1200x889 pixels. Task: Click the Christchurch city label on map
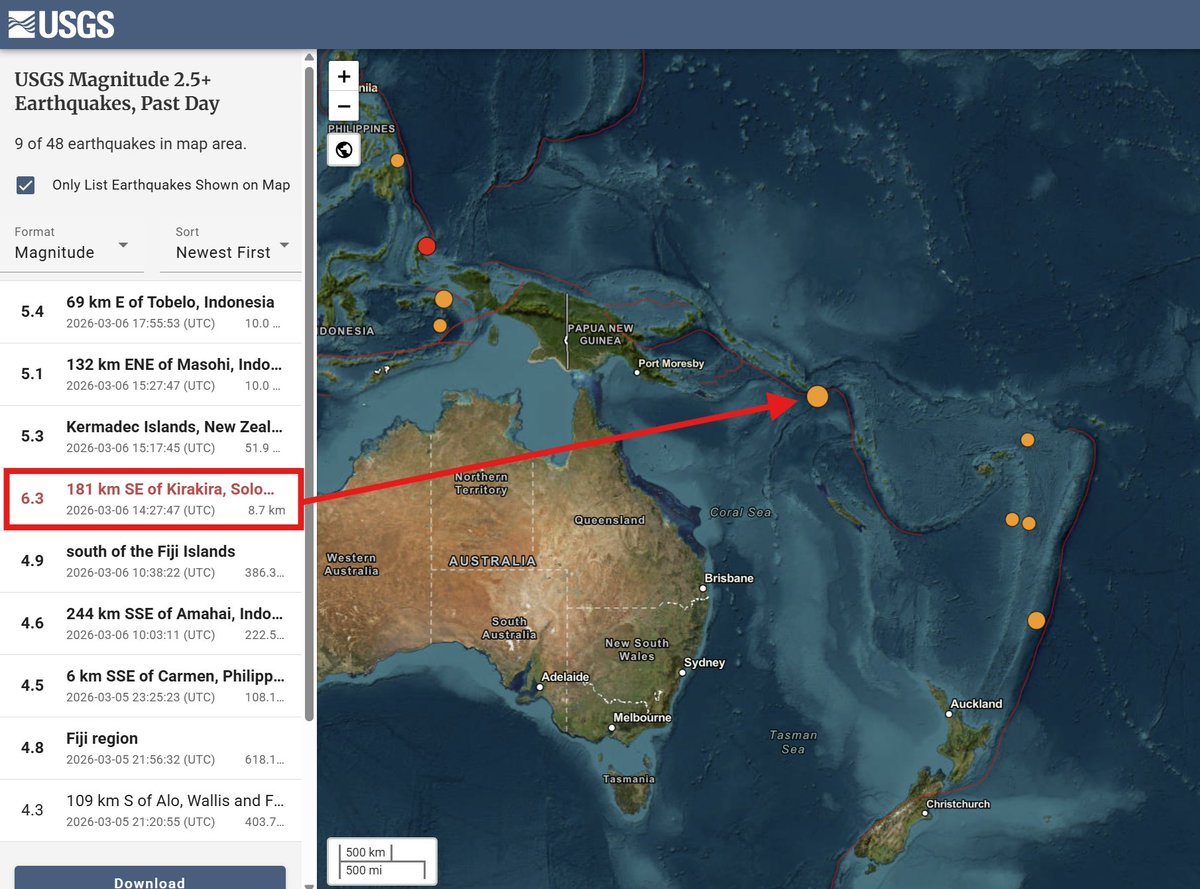[958, 804]
